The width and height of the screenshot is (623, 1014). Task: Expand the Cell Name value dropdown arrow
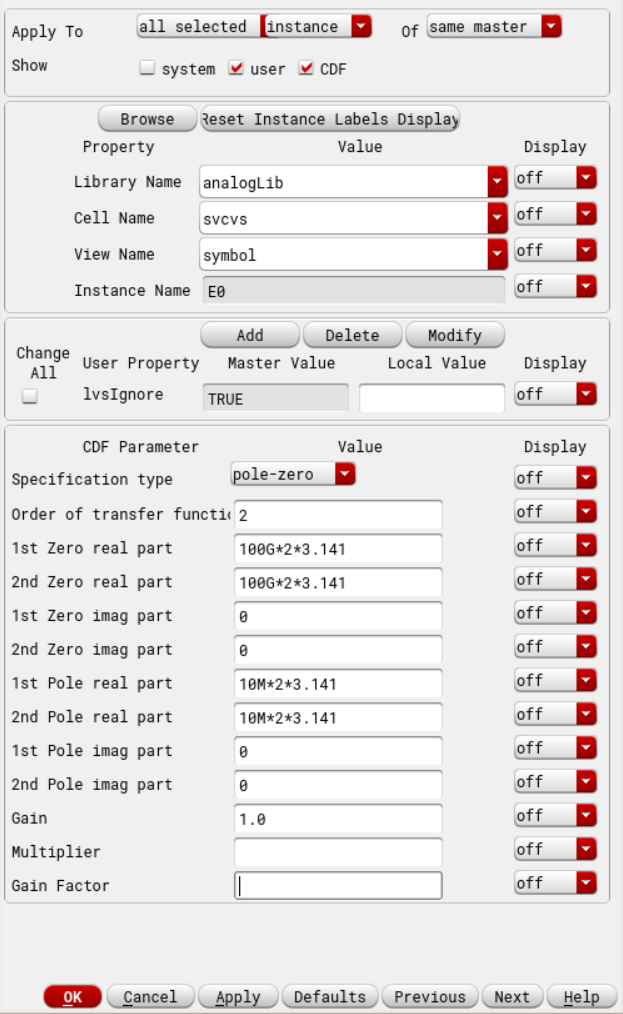[497, 218]
